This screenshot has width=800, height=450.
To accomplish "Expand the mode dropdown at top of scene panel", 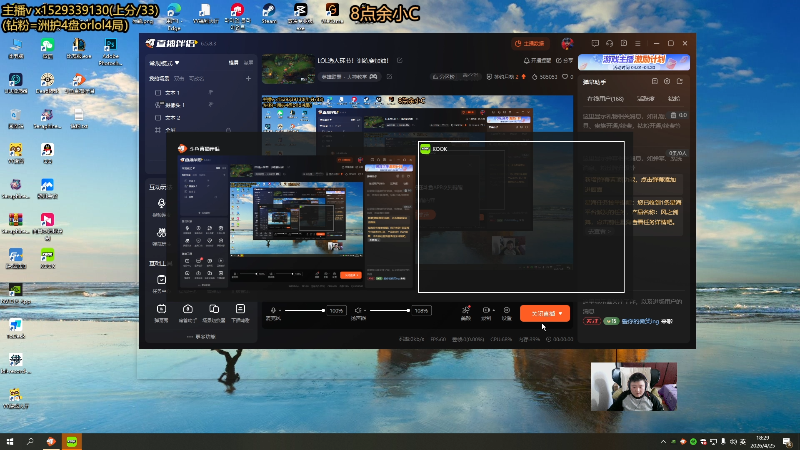I will pyautogui.click(x=164, y=63).
